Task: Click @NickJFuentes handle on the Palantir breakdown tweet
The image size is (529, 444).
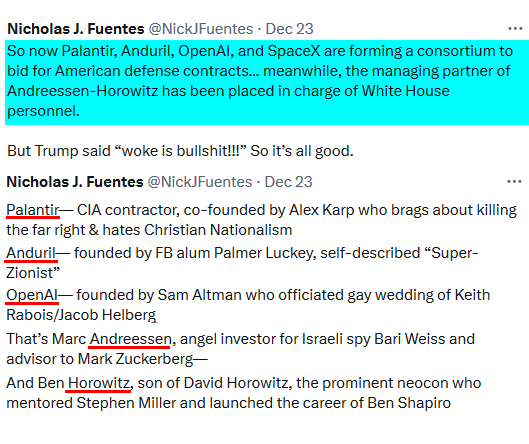Action: 200,182
